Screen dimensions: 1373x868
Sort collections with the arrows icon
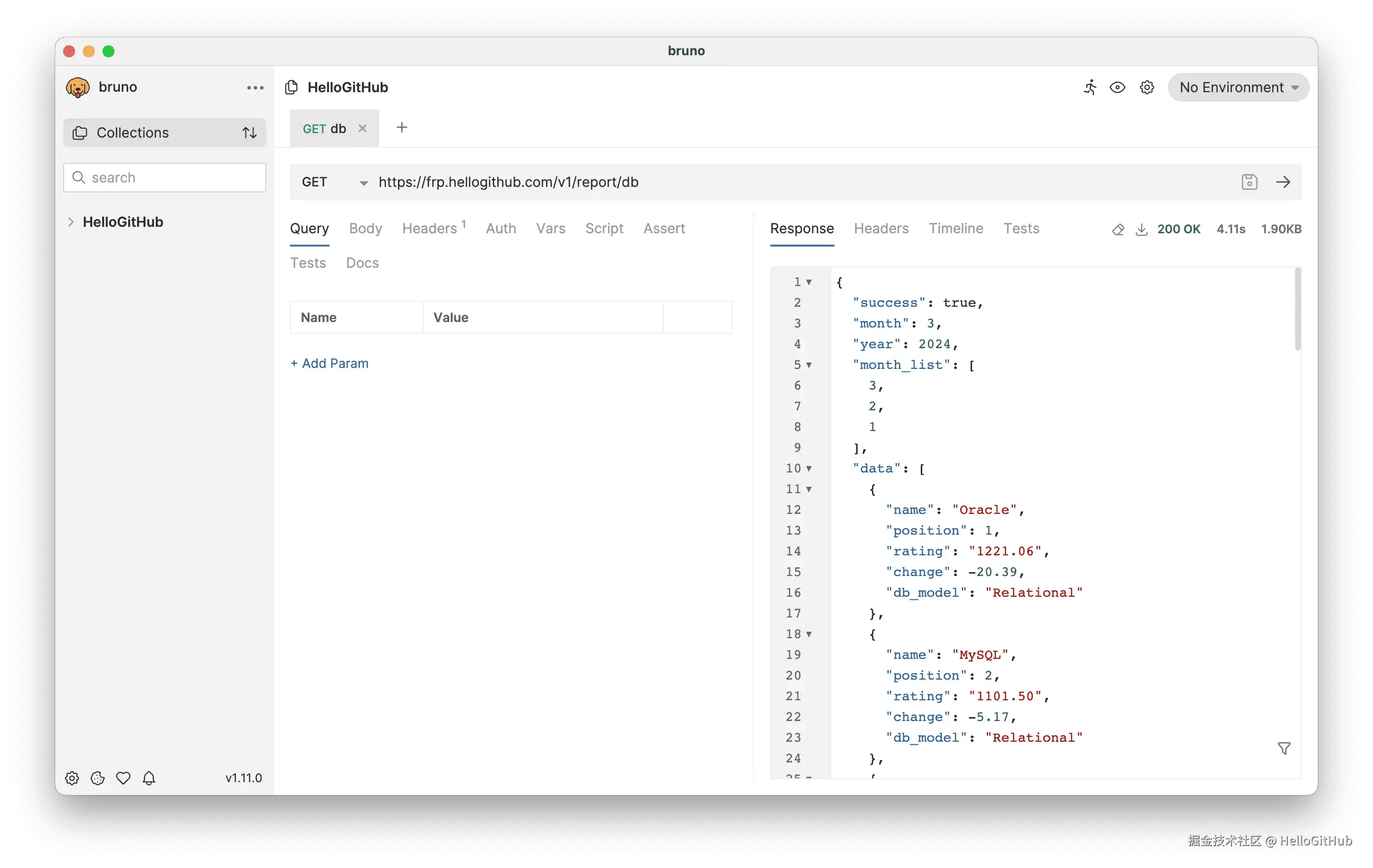click(249, 133)
